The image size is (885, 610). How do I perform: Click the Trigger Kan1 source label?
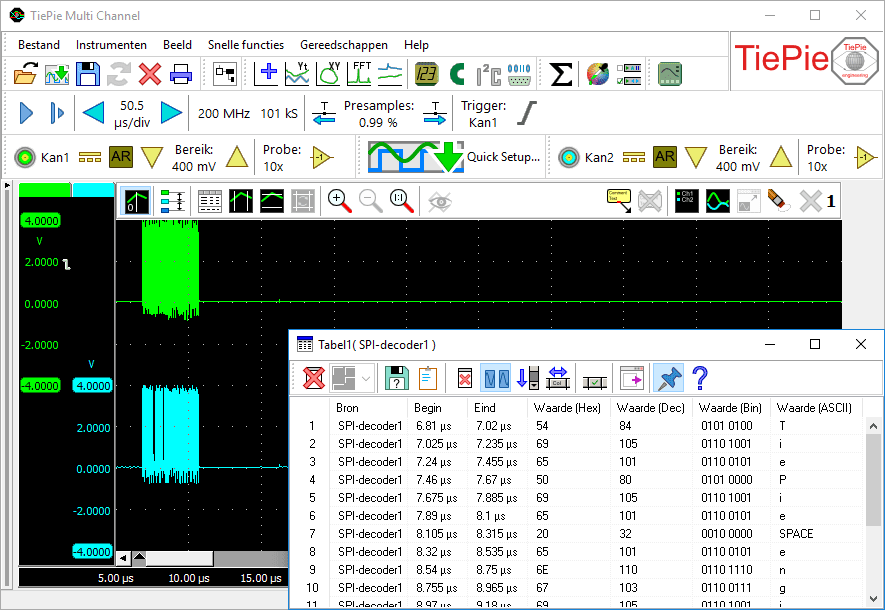coord(483,113)
